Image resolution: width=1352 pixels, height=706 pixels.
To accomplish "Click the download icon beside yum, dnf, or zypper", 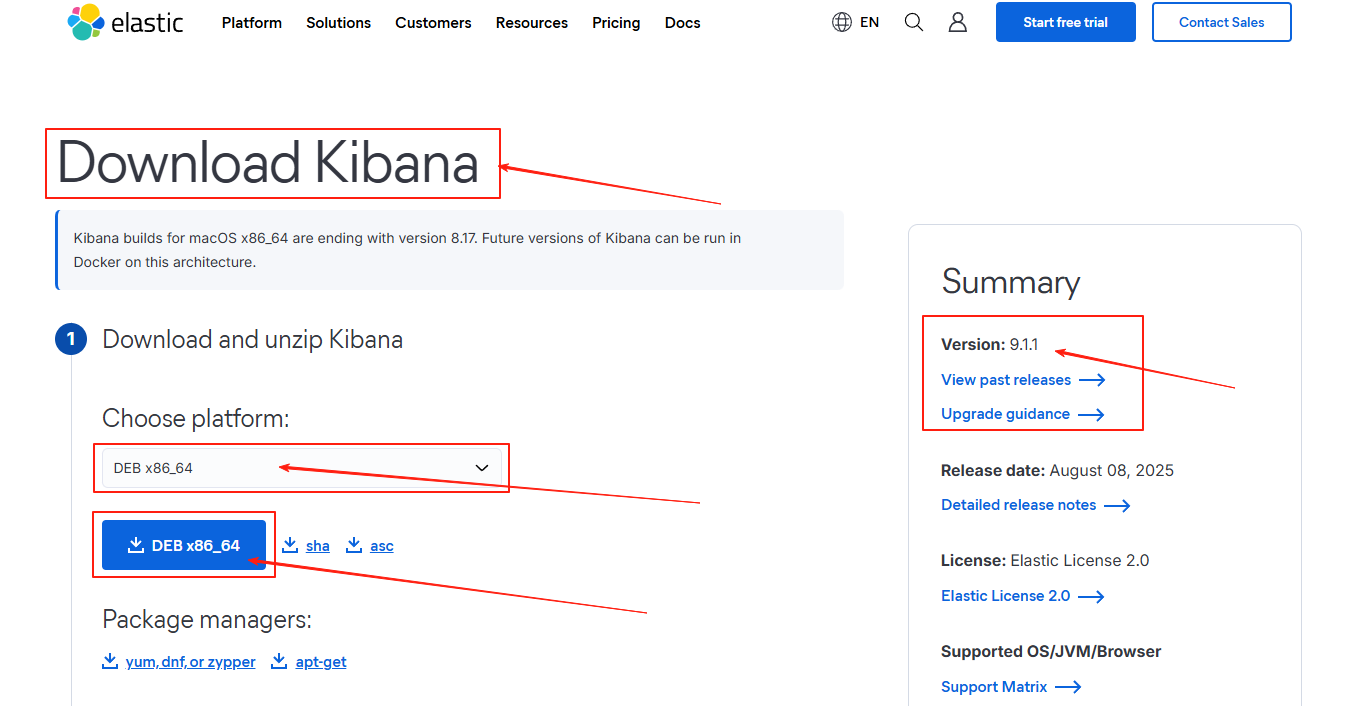I will 110,661.
